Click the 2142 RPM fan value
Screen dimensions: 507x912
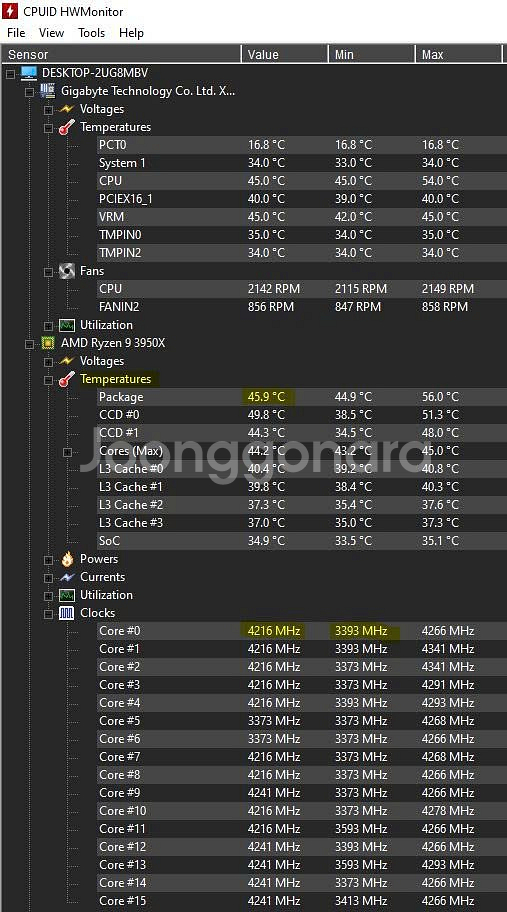click(274, 288)
